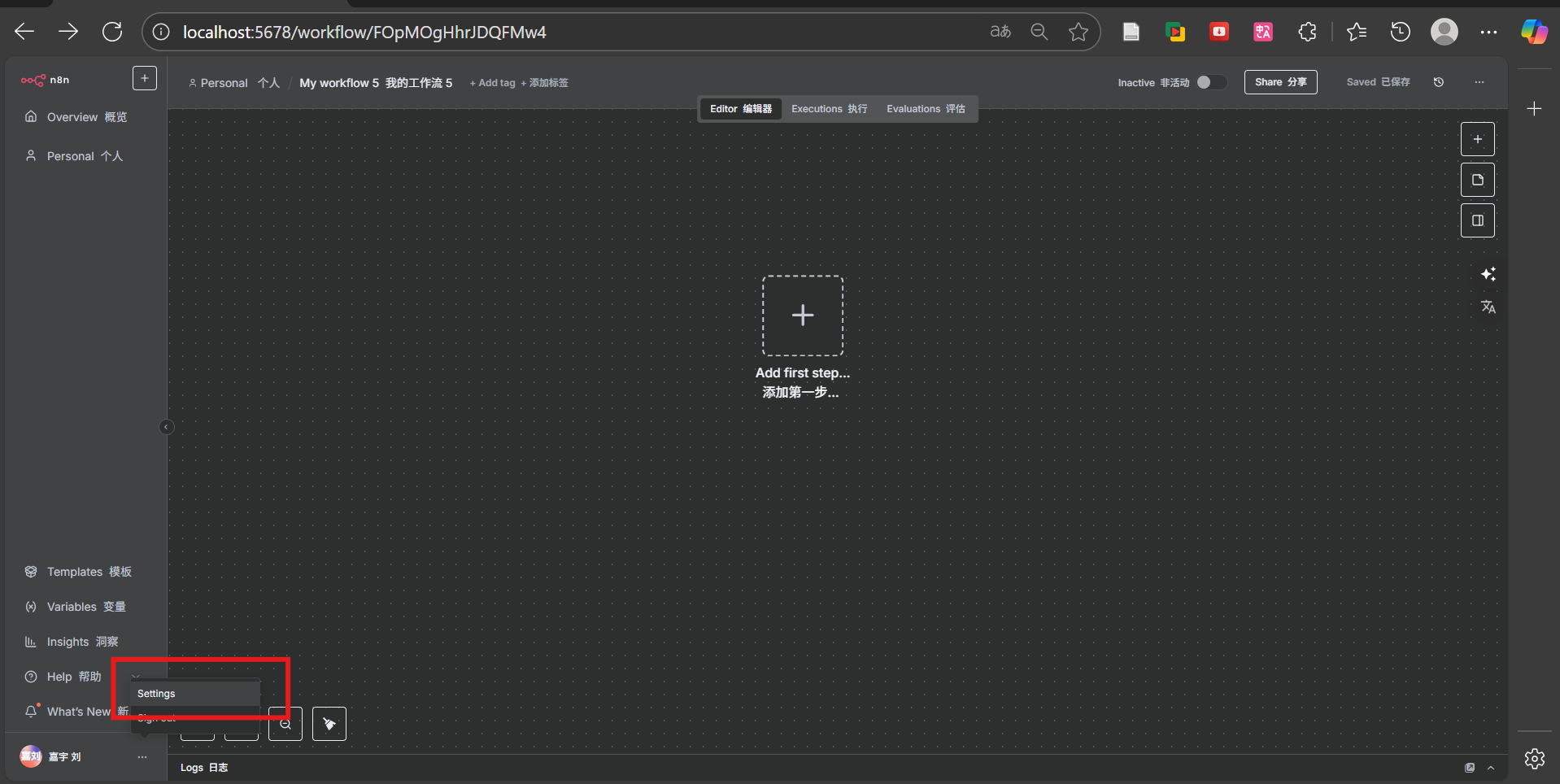Open user options next to 嘉宇 刘

(x=142, y=757)
